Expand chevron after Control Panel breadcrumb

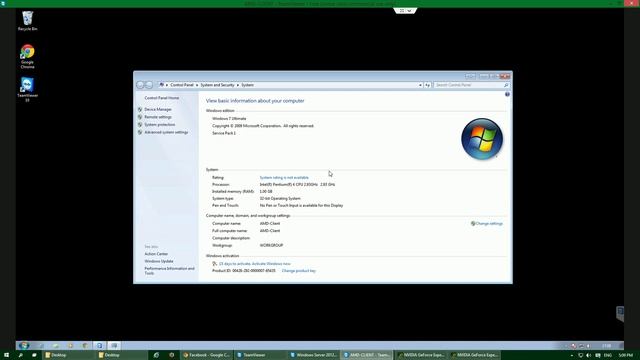[197, 85]
